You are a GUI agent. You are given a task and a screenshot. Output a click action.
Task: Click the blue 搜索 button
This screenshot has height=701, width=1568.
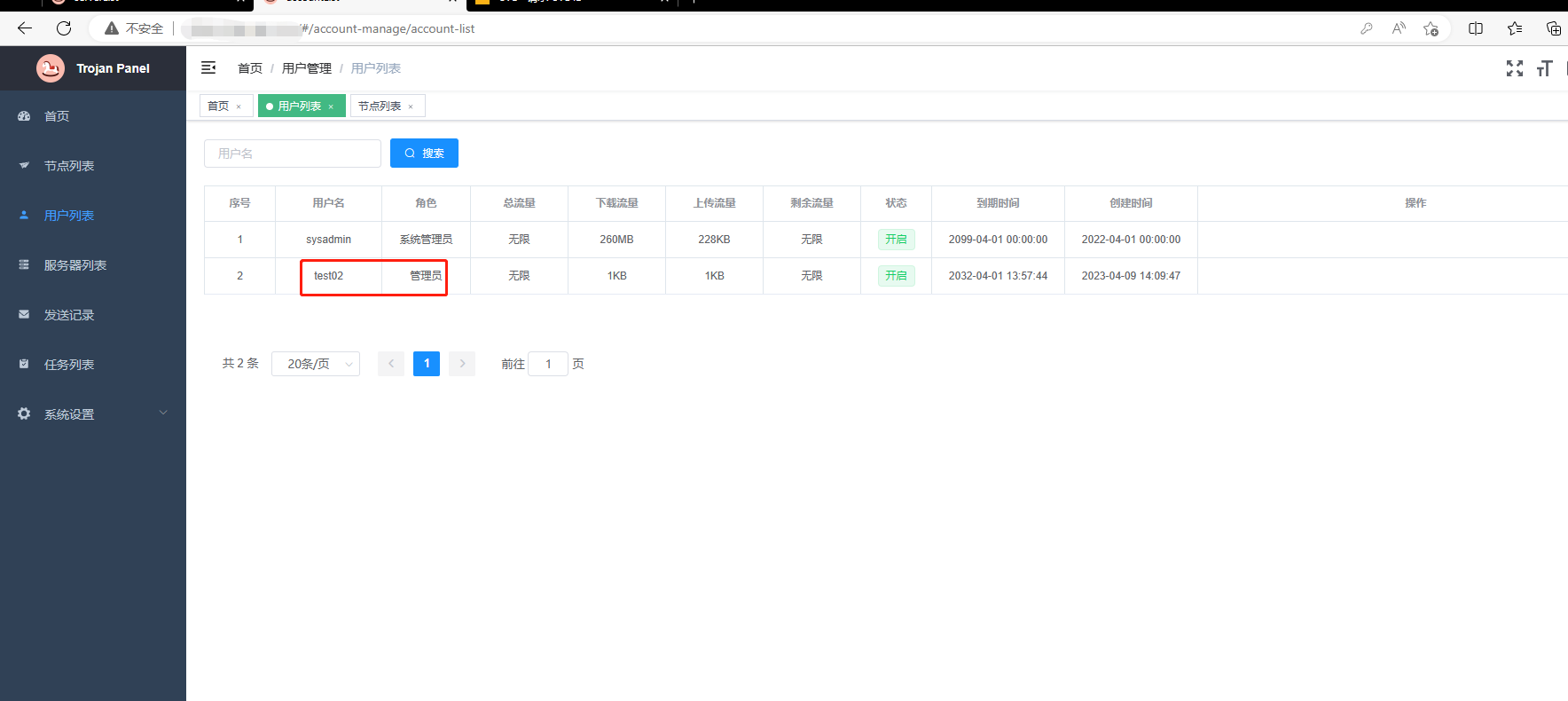pos(424,153)
